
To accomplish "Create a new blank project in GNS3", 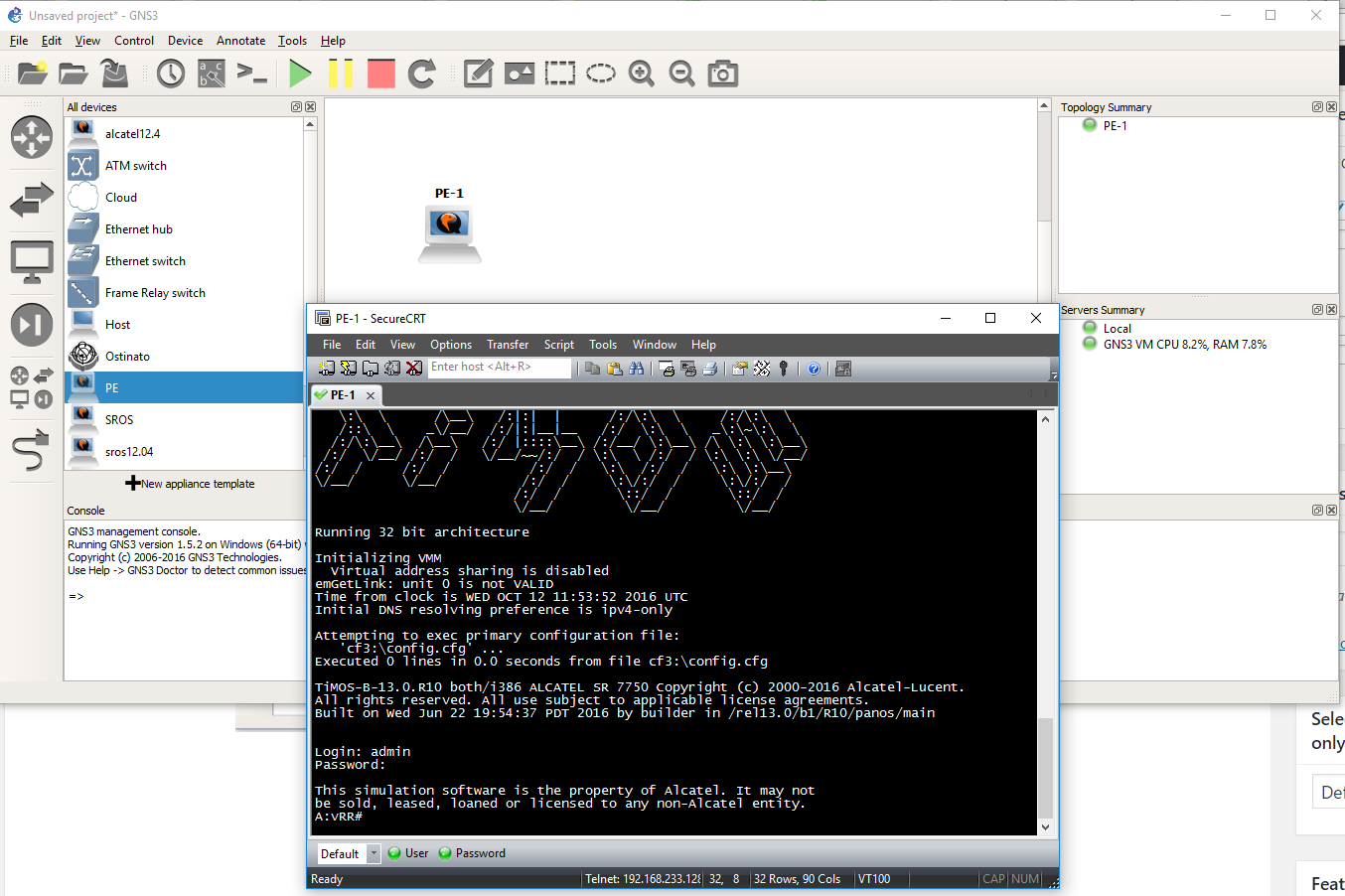I will tap(33, 74).
